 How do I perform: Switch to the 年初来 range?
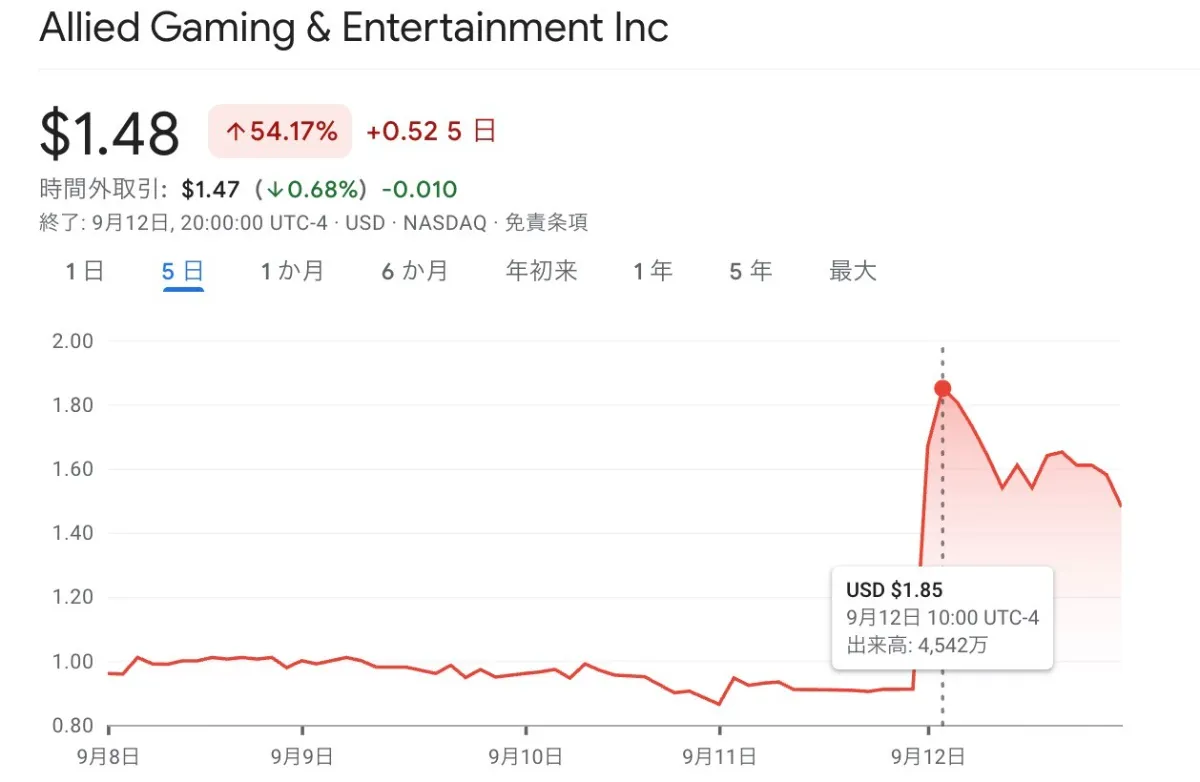541,270
